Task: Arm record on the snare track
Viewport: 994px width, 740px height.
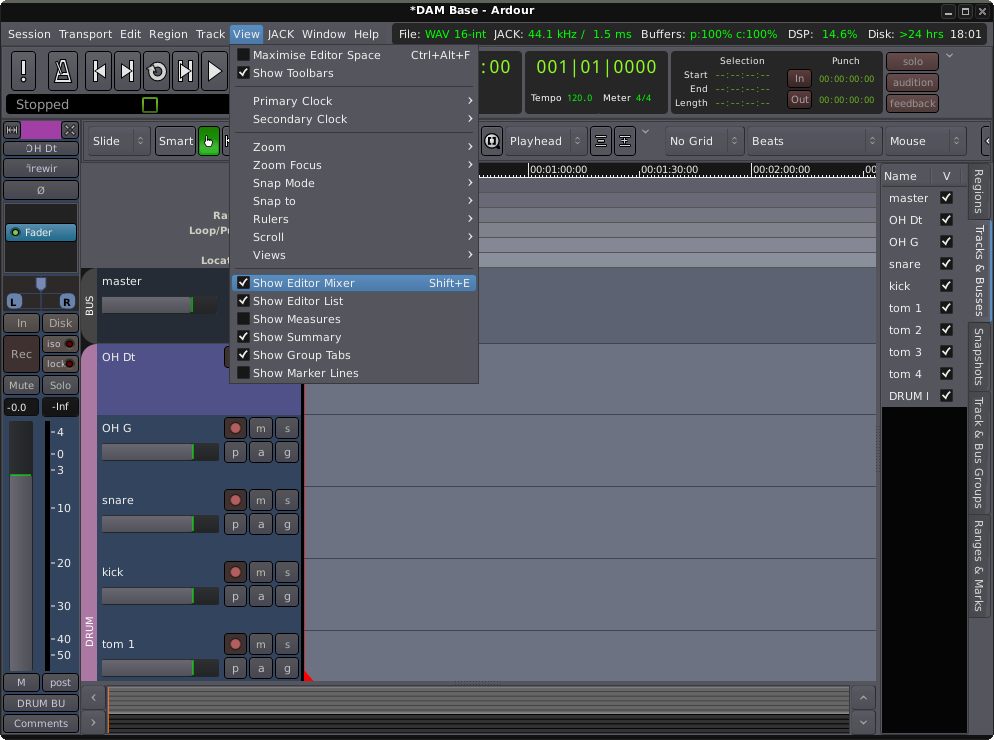Action: [235, 500]
